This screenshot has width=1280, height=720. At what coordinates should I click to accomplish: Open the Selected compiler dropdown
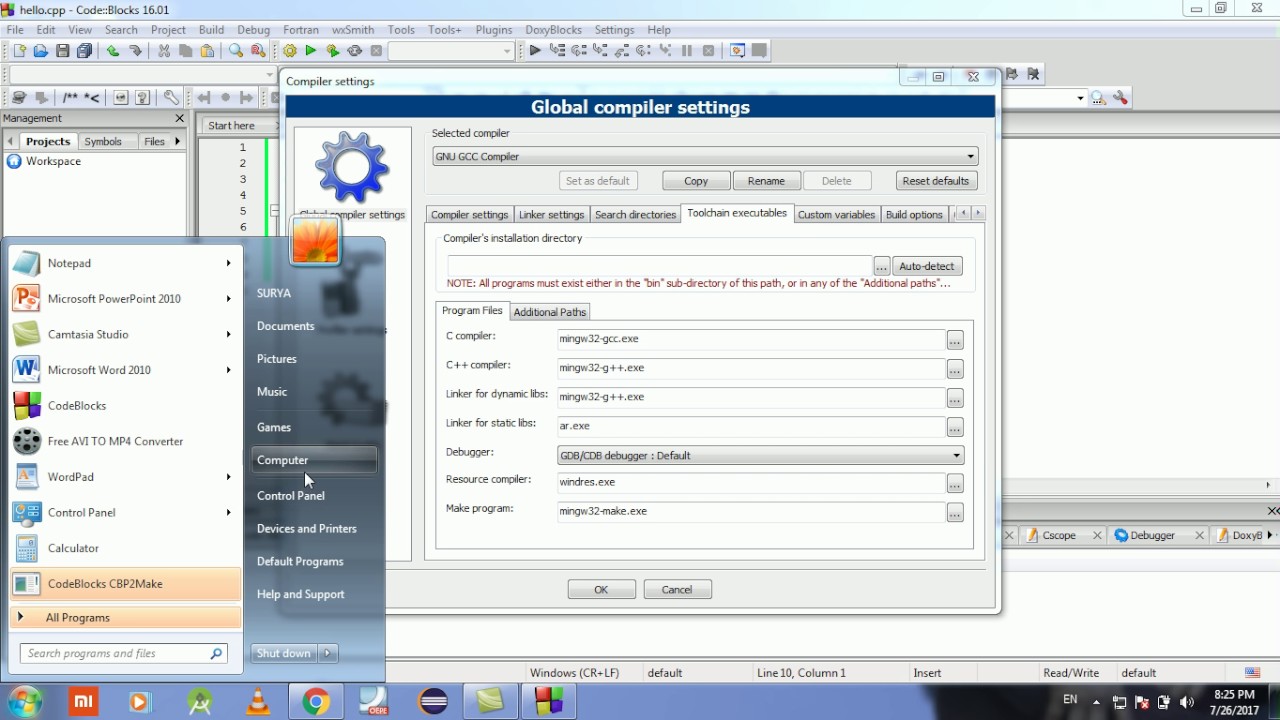point(705,157)
